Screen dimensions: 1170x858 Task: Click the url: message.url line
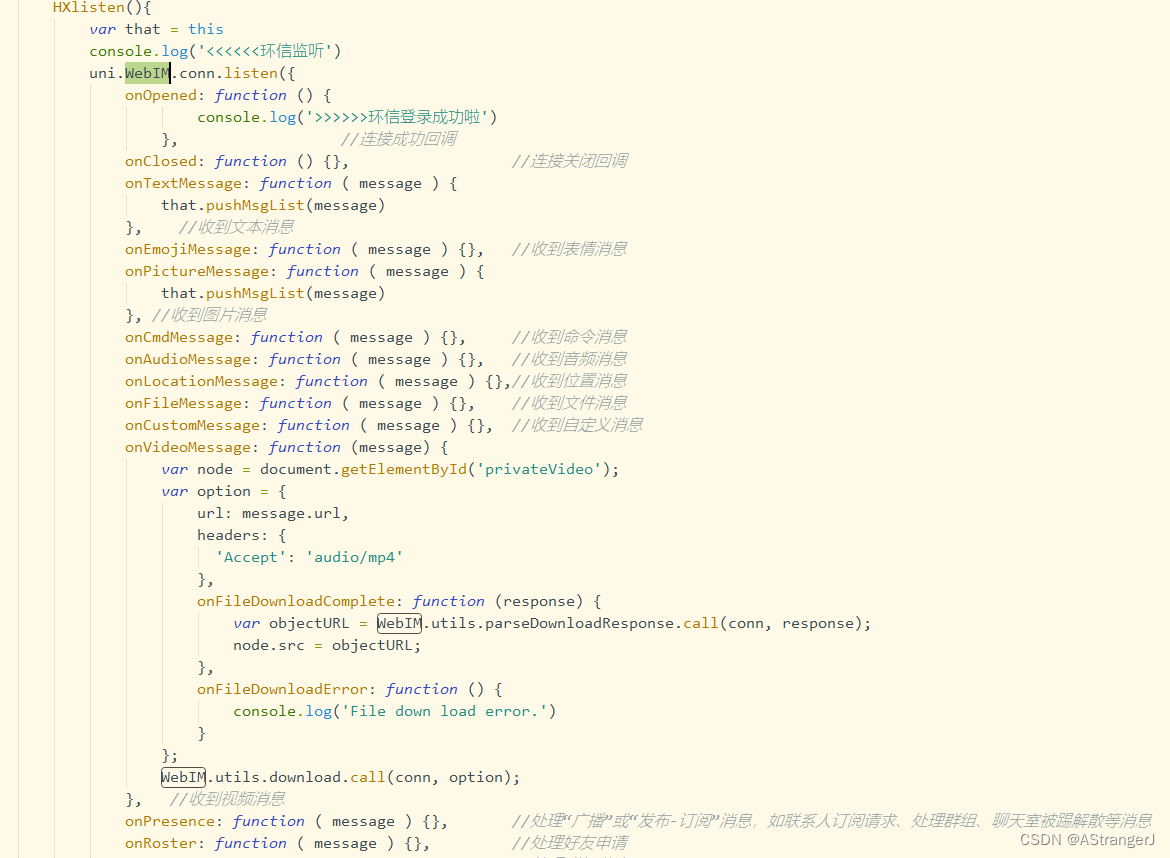272,513
